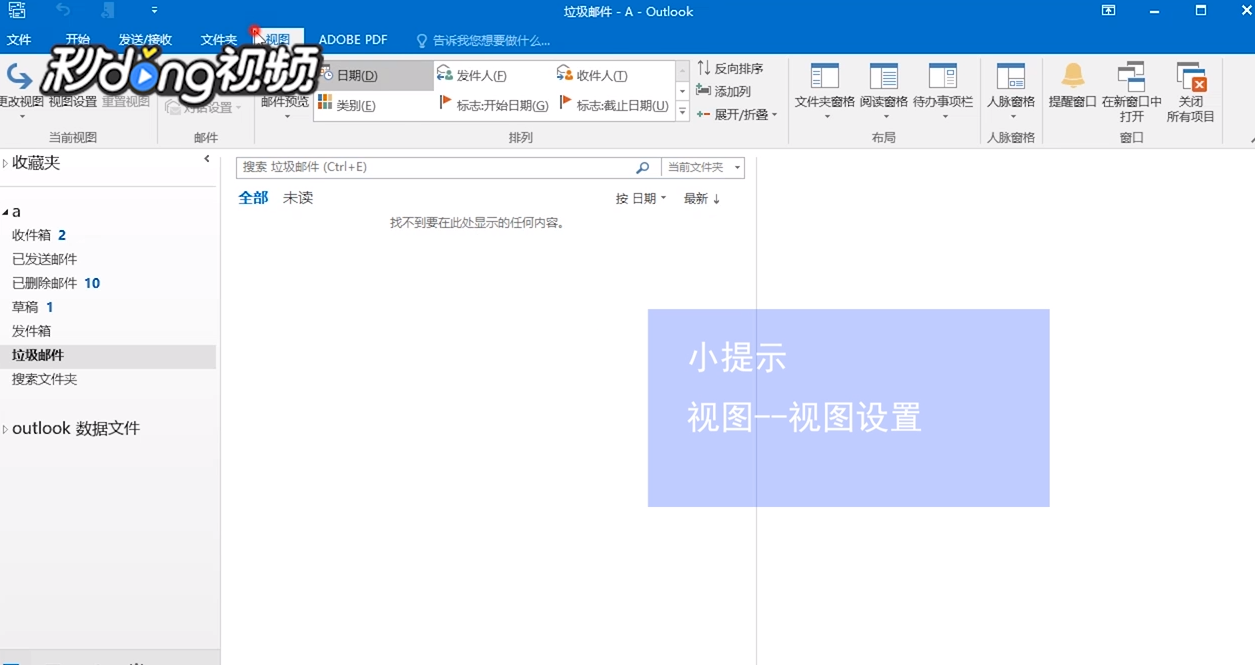Expand outlook 数据文件 tree

tap(5, 429)
